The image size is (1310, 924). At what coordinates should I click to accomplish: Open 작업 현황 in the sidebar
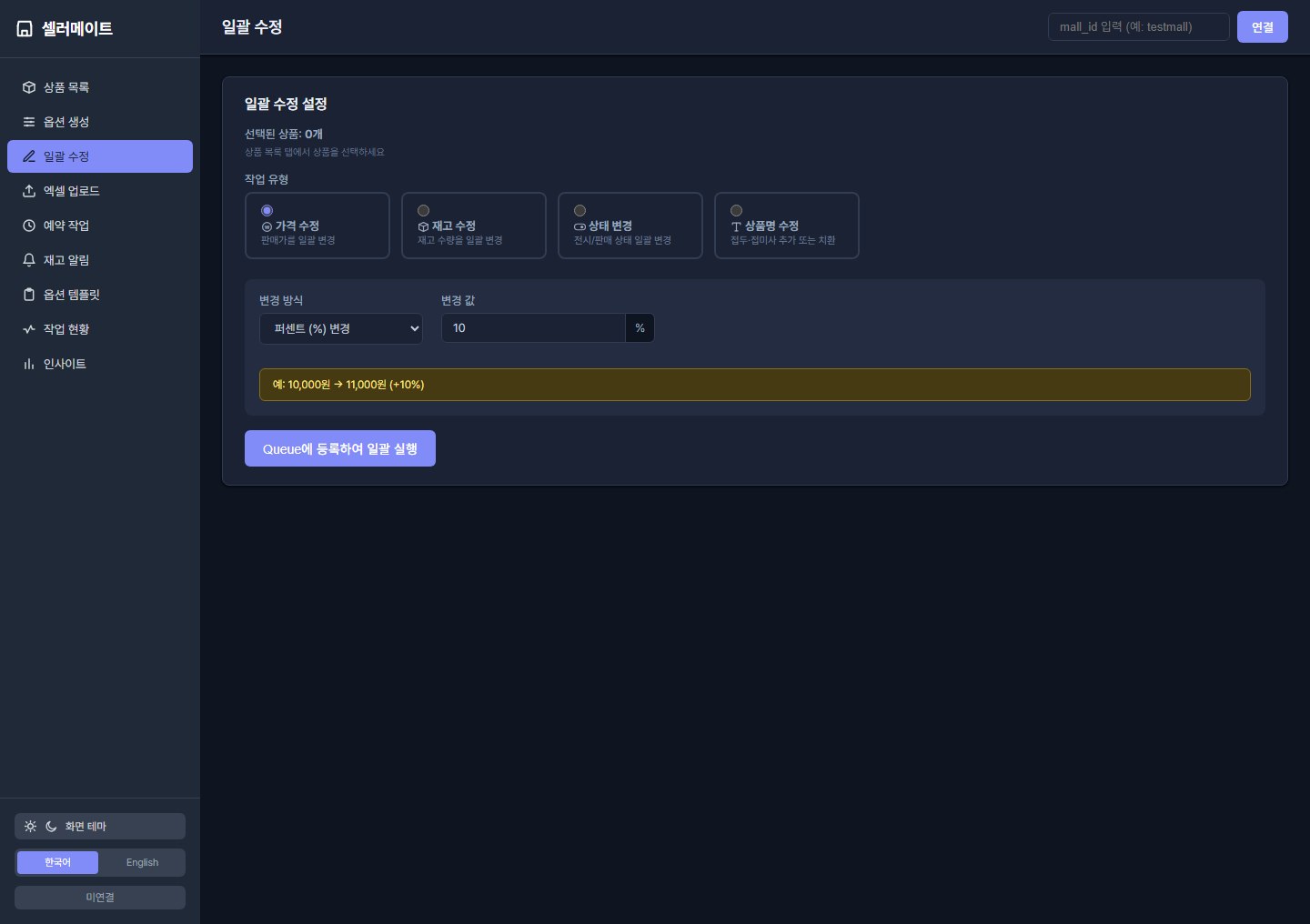[100, 329]
